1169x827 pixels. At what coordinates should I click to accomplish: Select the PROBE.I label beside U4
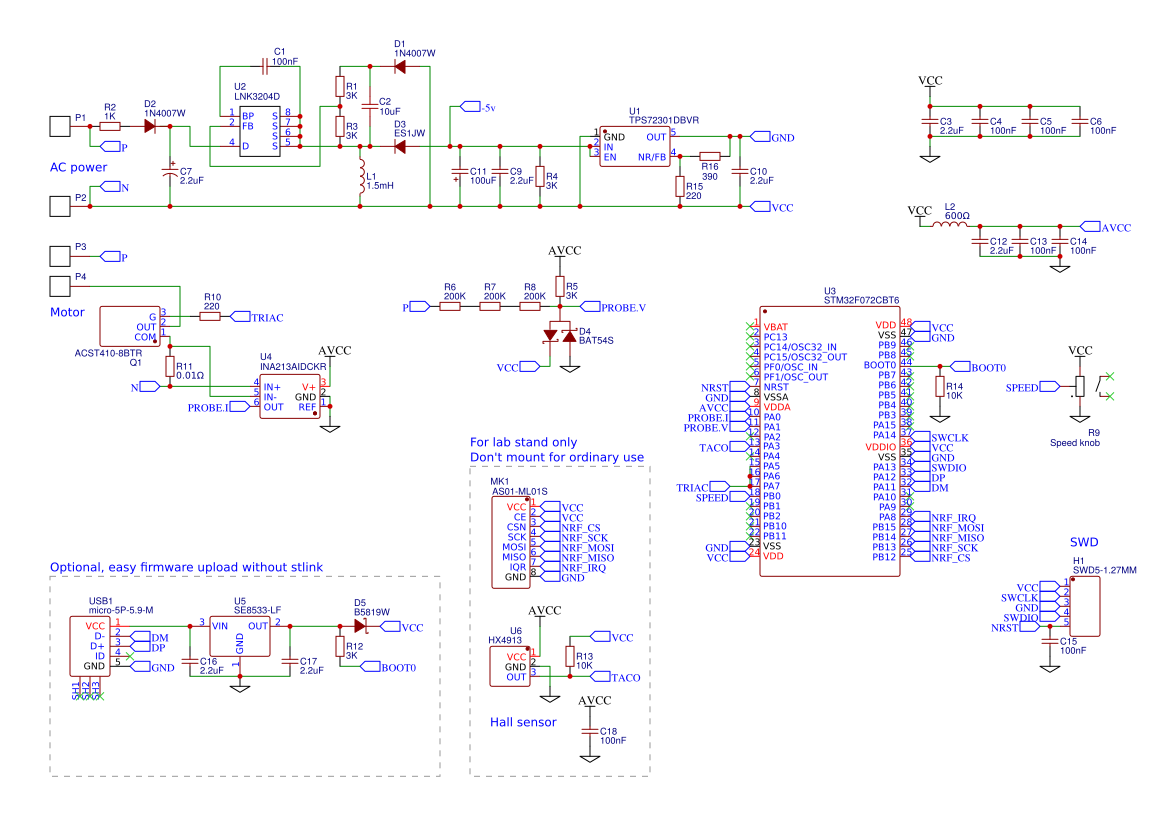pos(219,407)
